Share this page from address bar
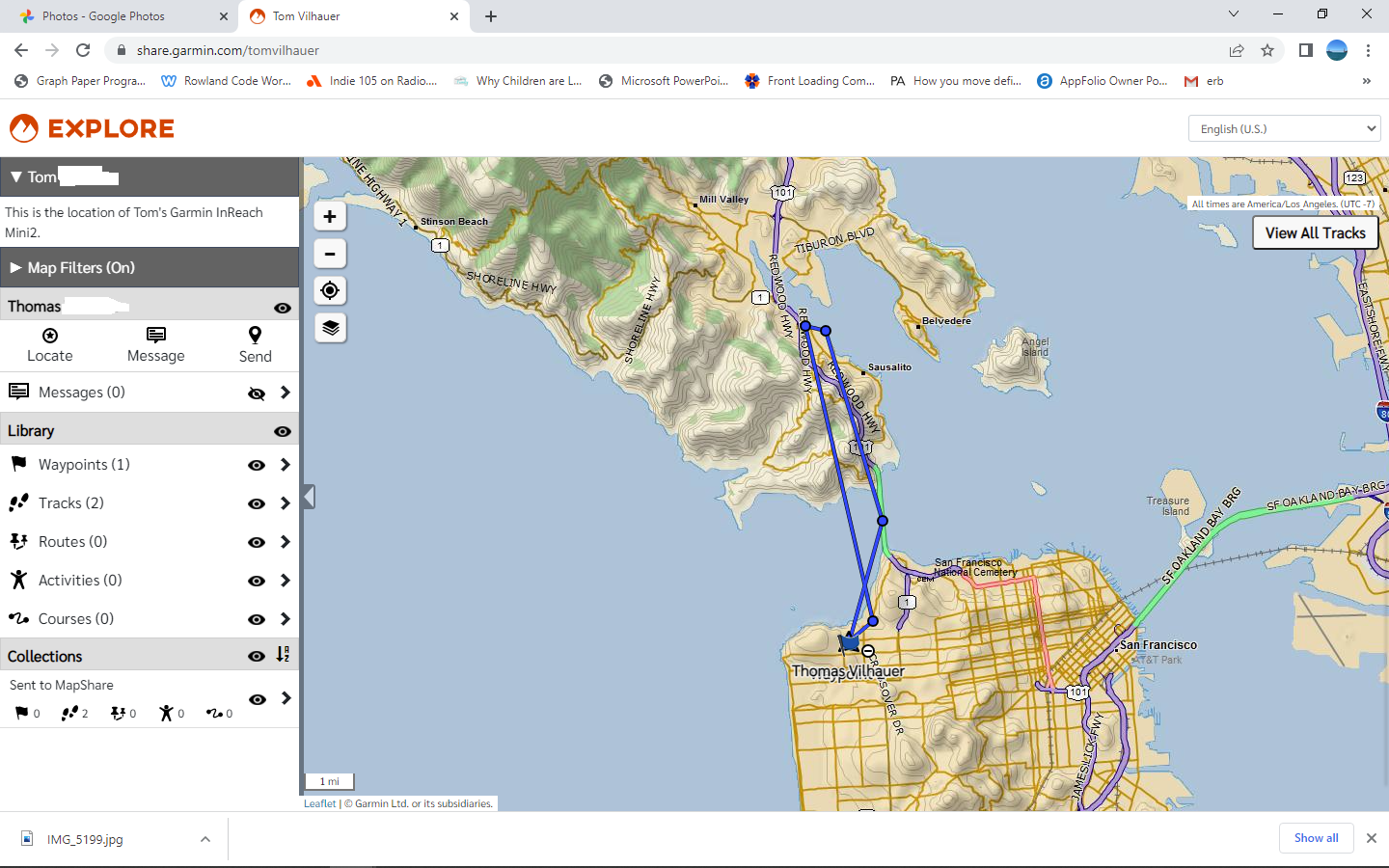 (x=1237, y=50)
